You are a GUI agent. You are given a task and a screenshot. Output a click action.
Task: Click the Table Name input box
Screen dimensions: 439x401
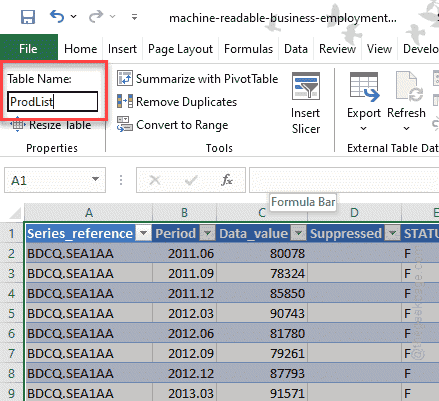coord(53,102)
